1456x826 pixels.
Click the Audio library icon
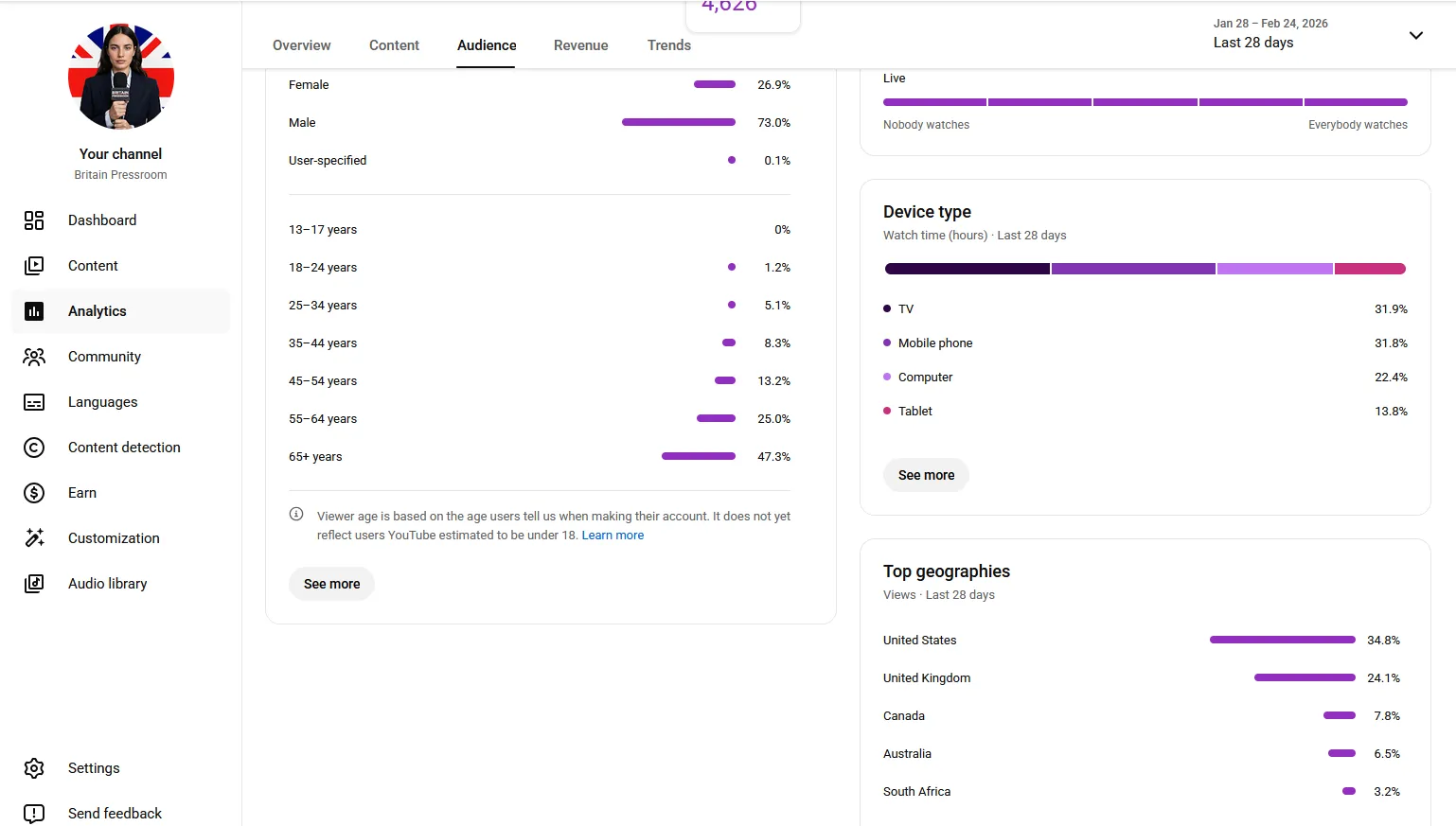point(34,584)
